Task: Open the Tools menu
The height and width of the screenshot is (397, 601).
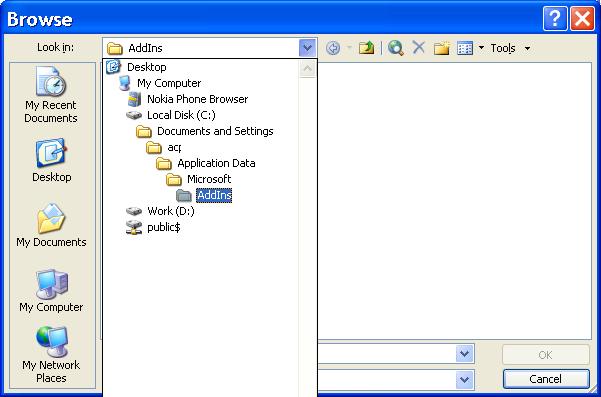Action: (503, 48)
